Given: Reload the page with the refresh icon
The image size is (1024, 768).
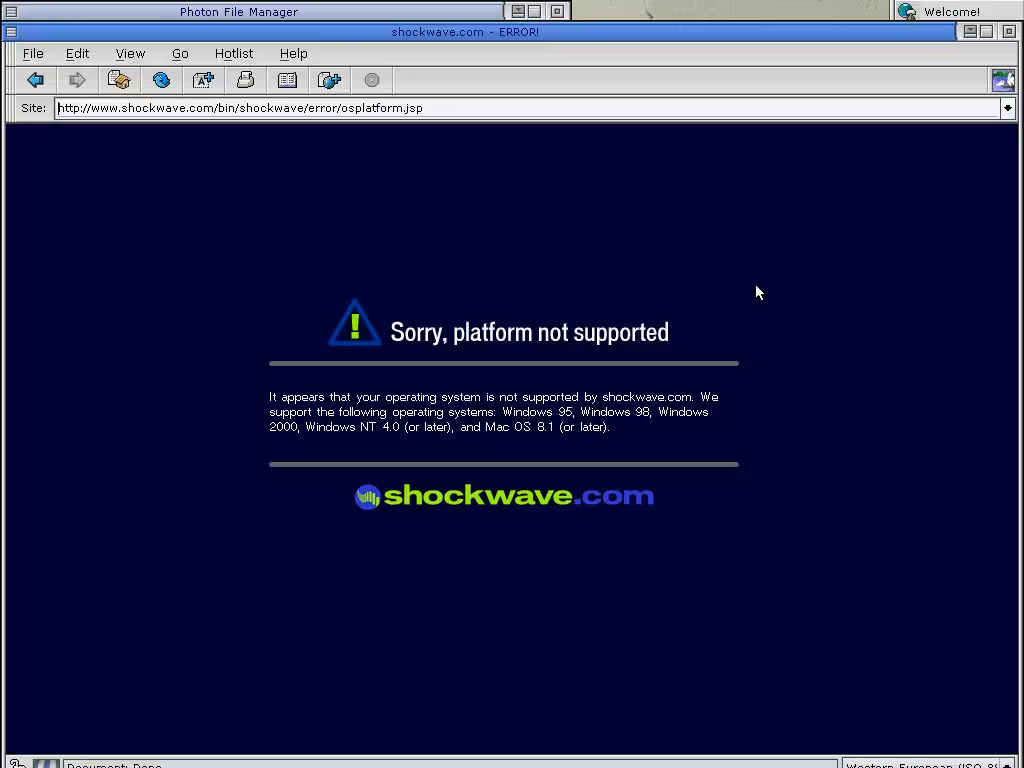Looking at the screenshot, I should (161, 80).
